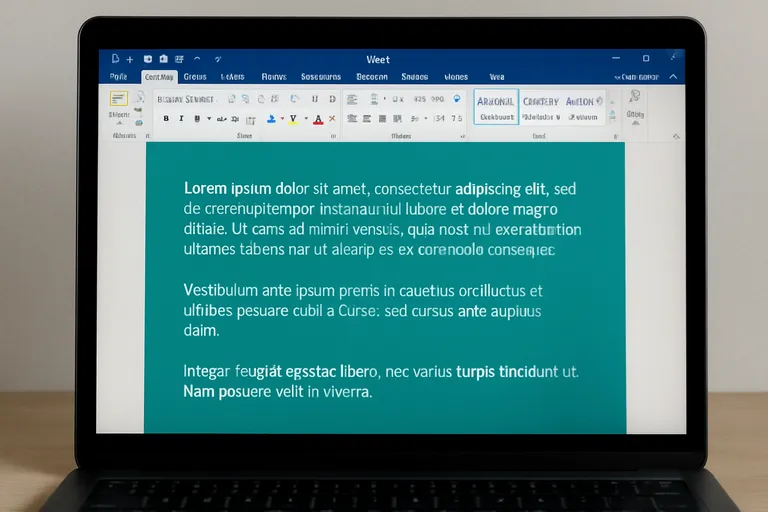Click the yellow-outlined paste icon
The image size is (768, 512).
[x=119, y=98]
